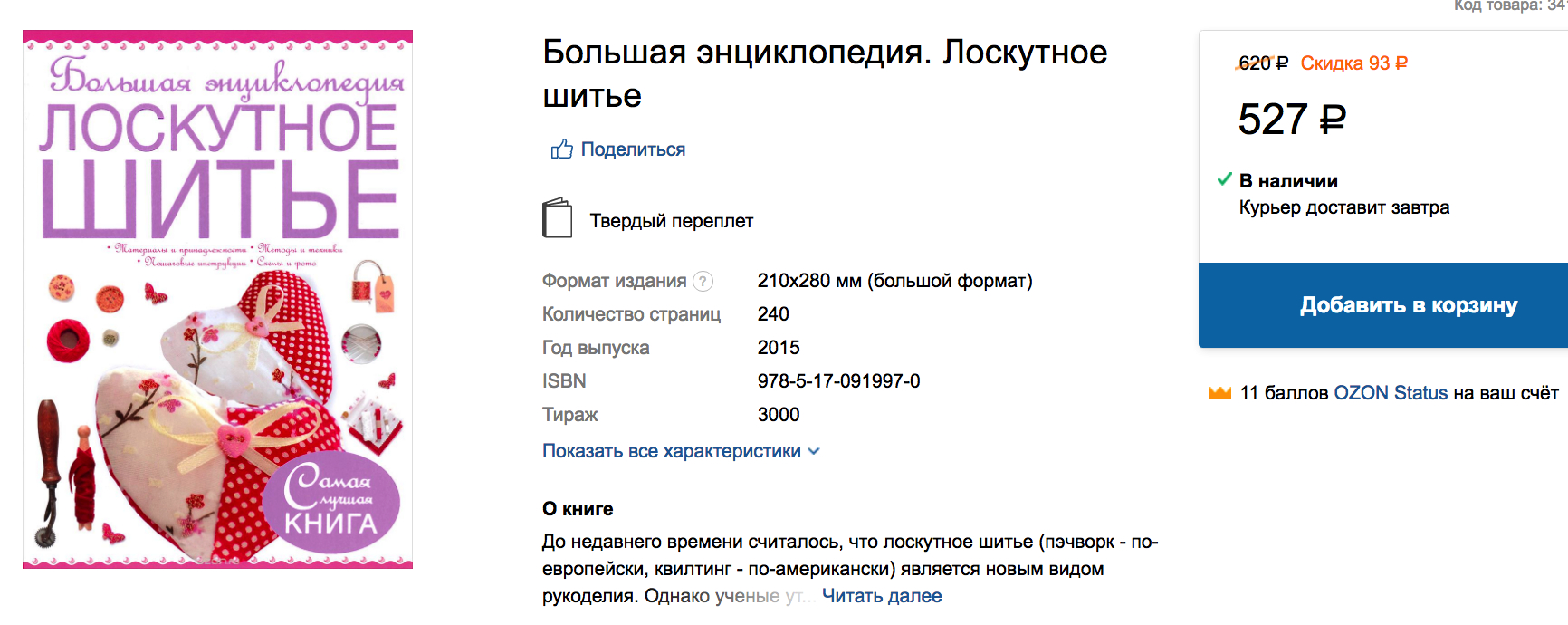Click the orange crown OZON Status icon
This screenshot has height=625, width=1568.
click(x=1220, y=393)
